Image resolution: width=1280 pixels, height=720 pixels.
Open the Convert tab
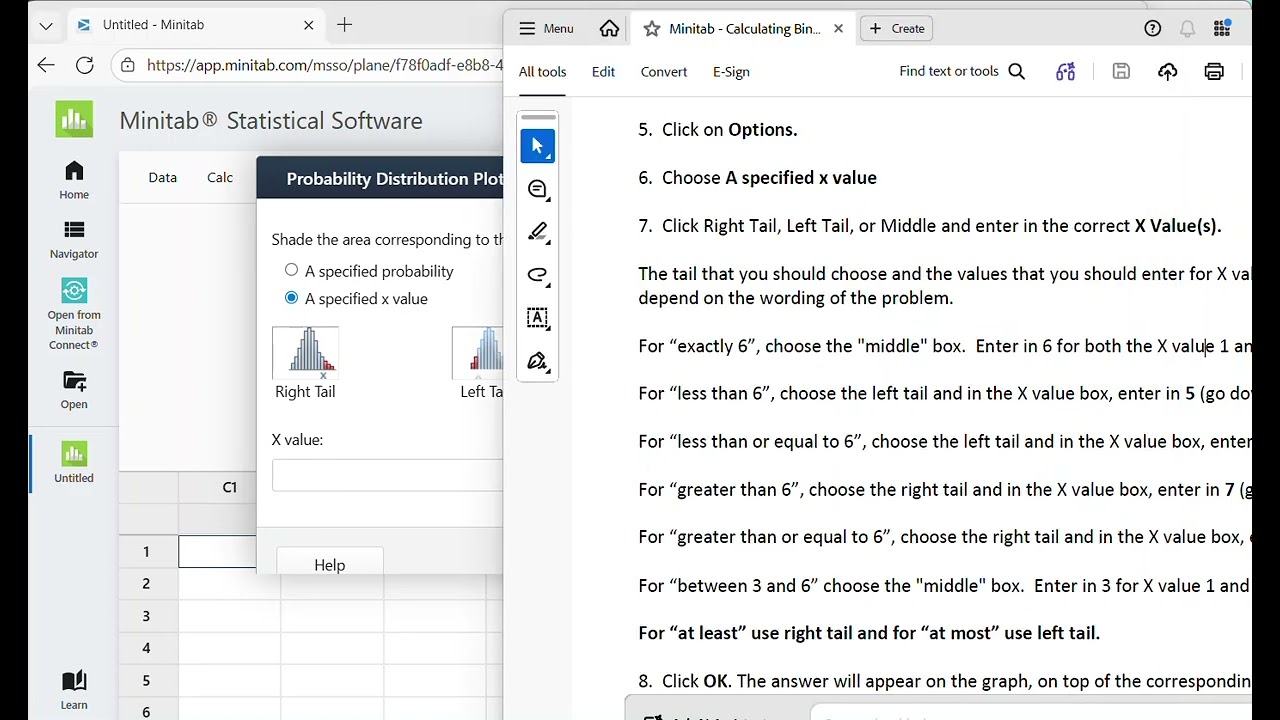pos(664,72)
